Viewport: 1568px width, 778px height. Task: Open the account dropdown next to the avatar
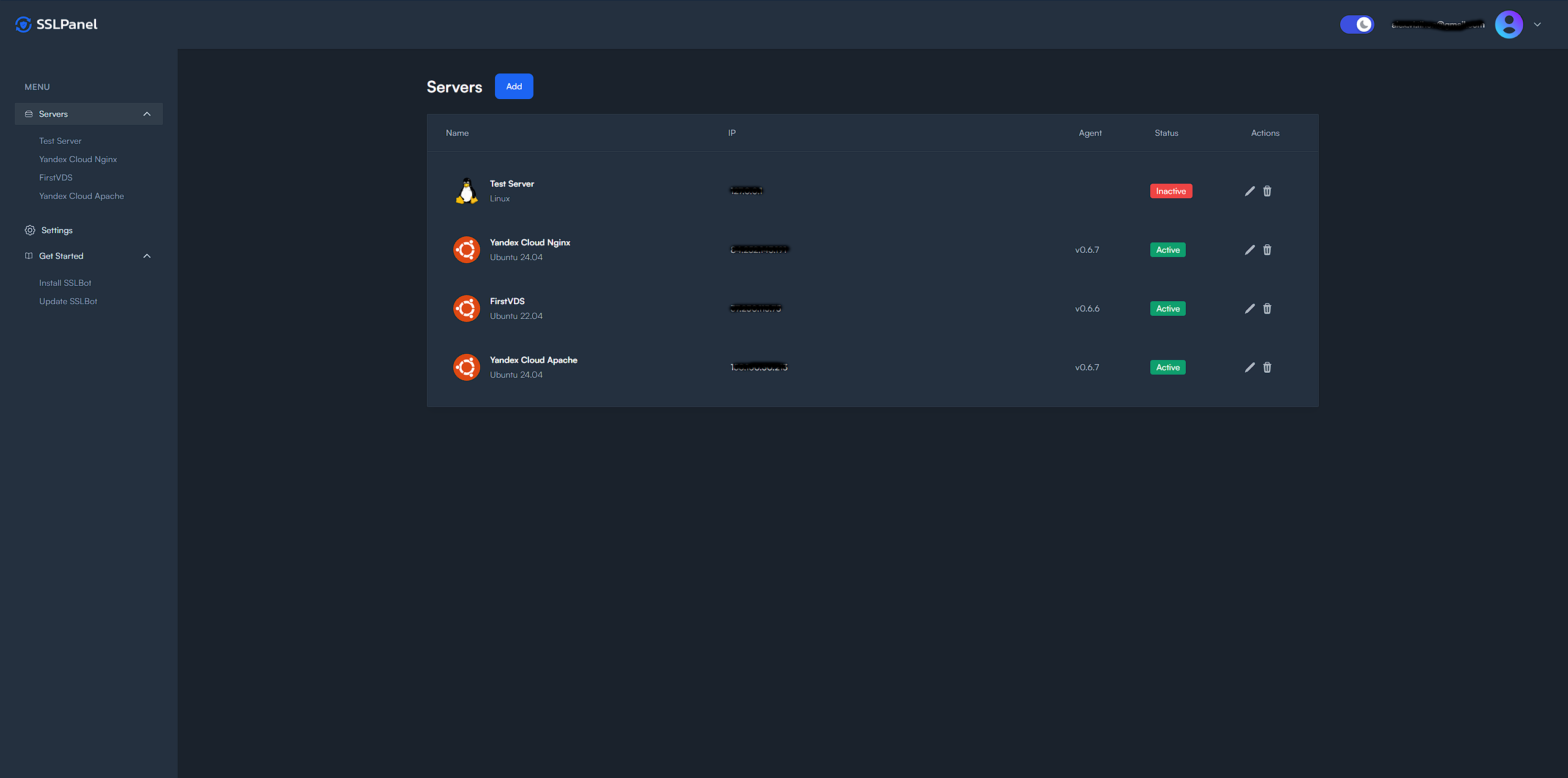(x=1537, y=24)
